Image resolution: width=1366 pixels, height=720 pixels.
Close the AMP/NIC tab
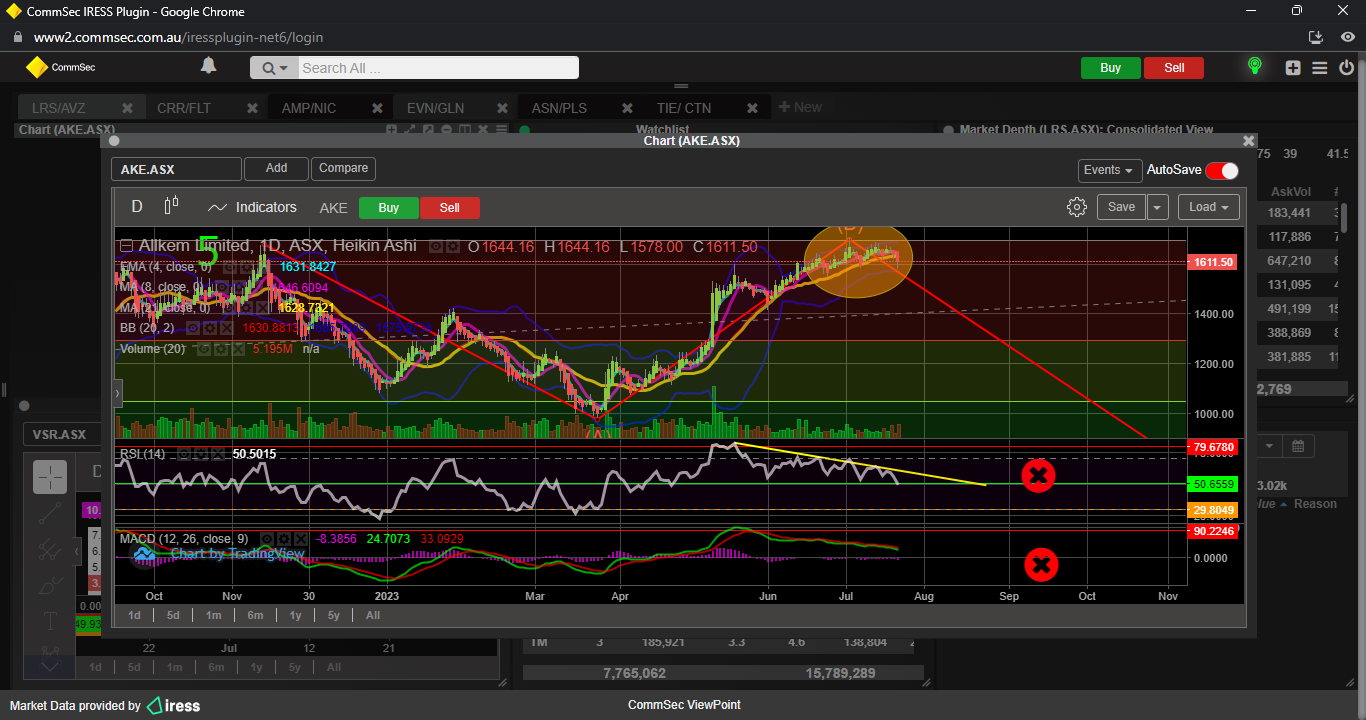pos(377,108)
